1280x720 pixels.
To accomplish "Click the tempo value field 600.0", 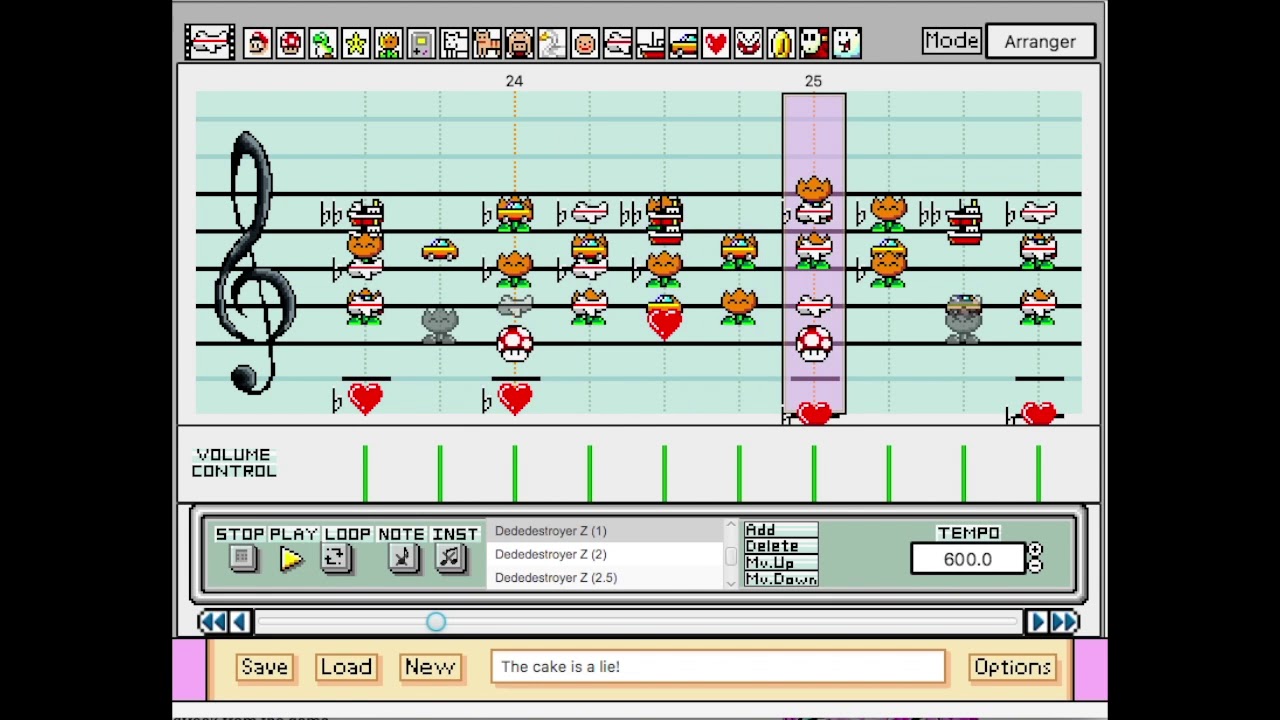I will point(967,559).
